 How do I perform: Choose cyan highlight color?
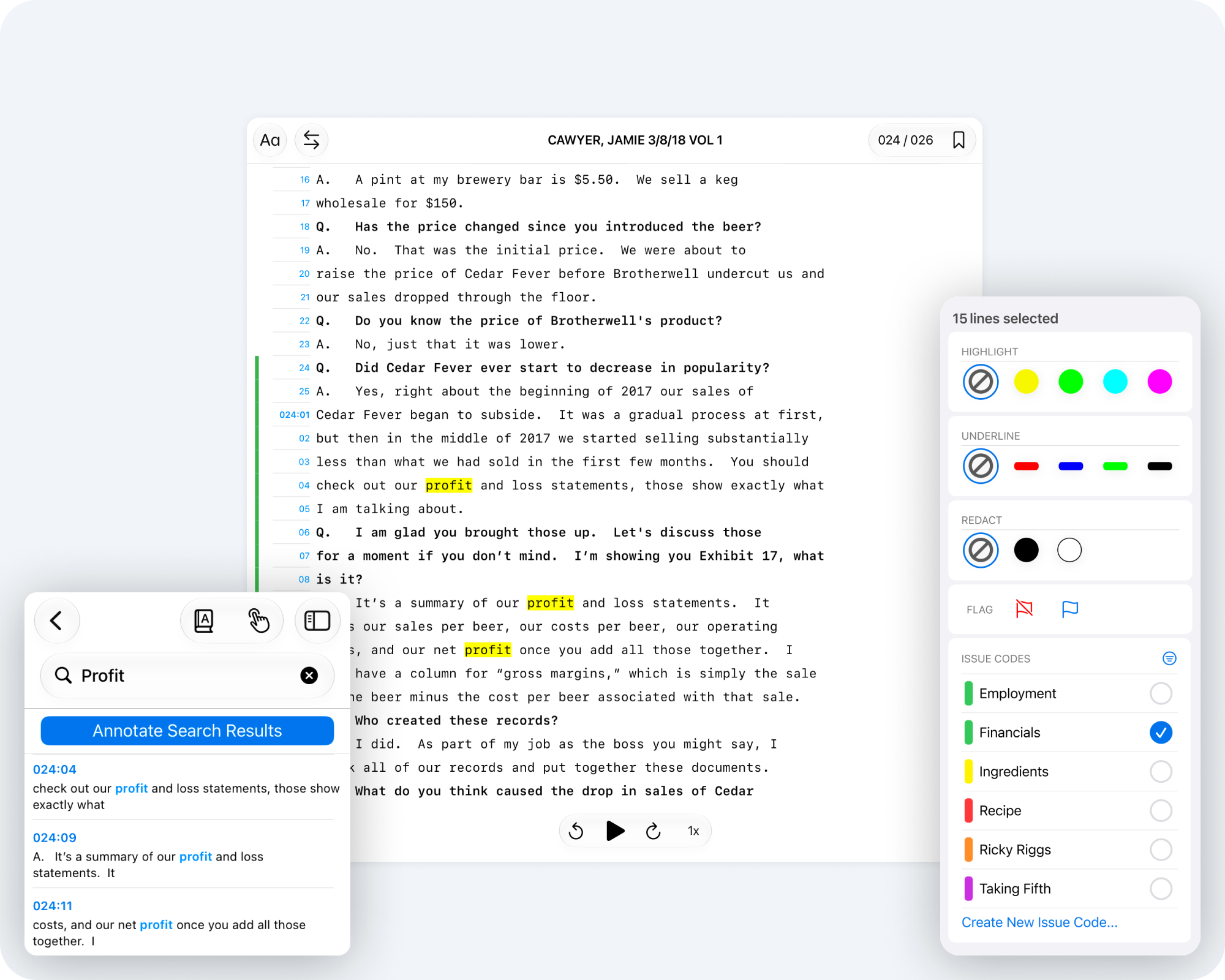[1115, 382]
